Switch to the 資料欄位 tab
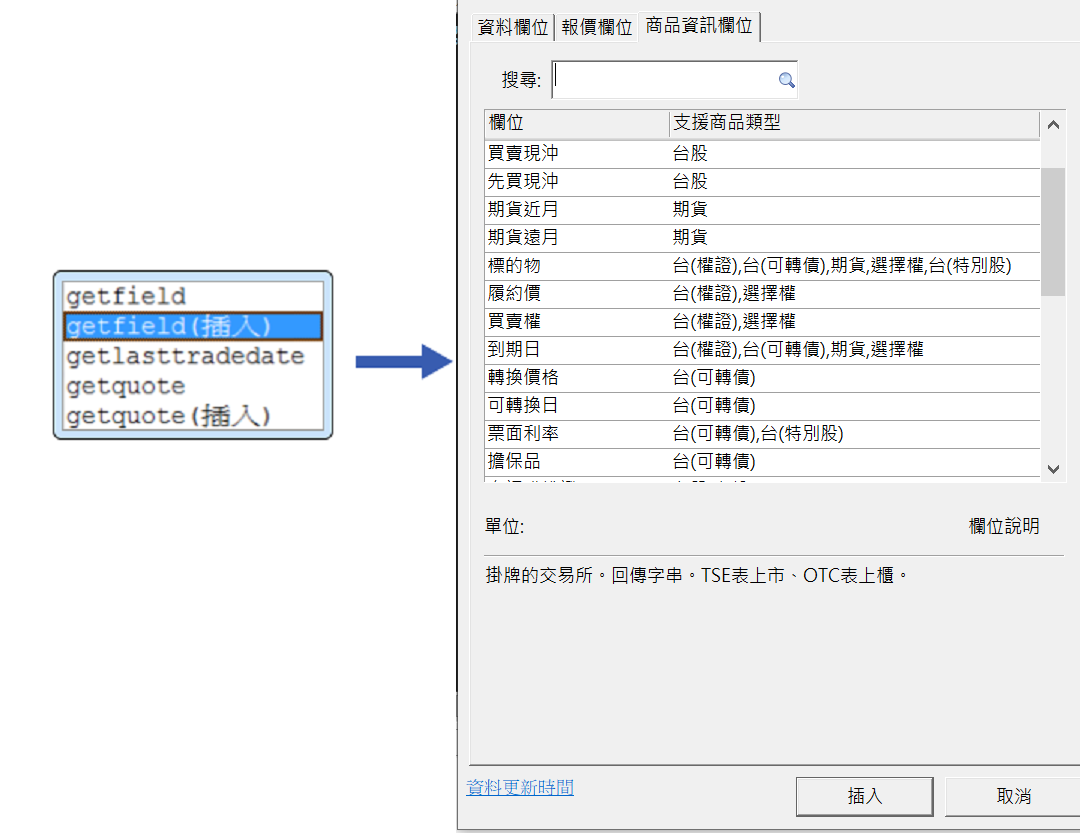This screenshot has width=1080, height=837. click(x=512, y=28)
